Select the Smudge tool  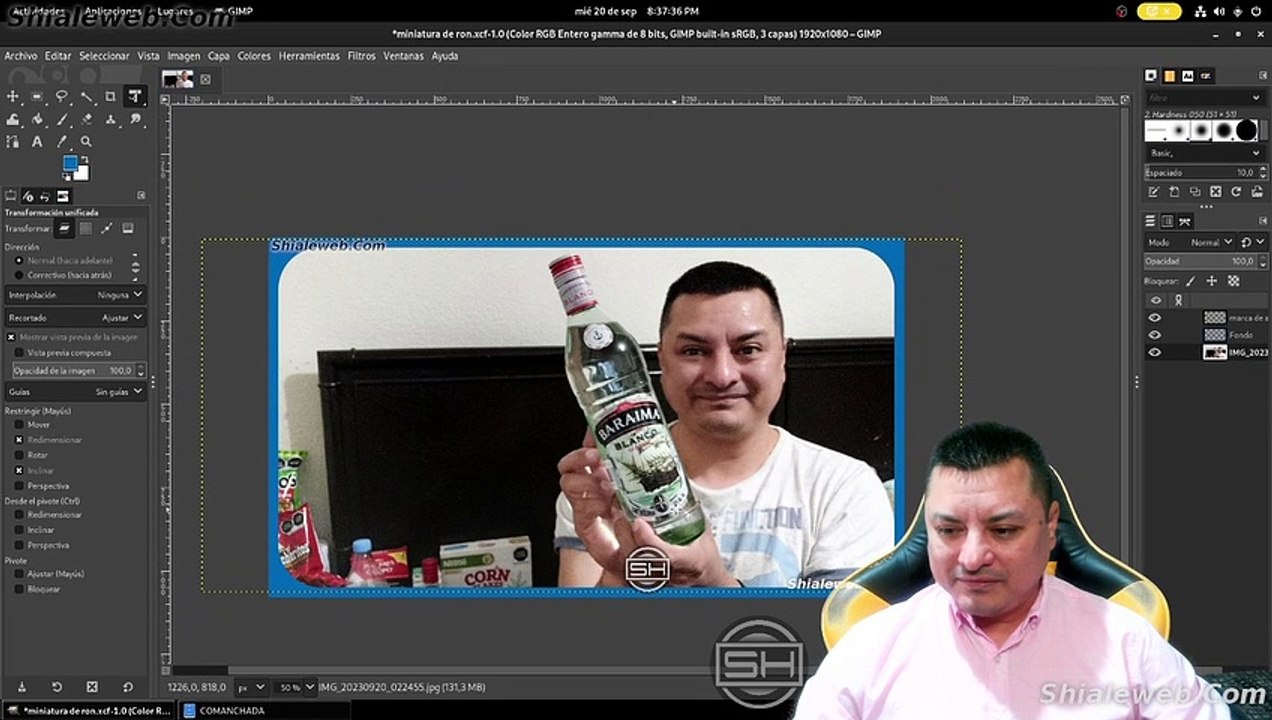[135, 119]
